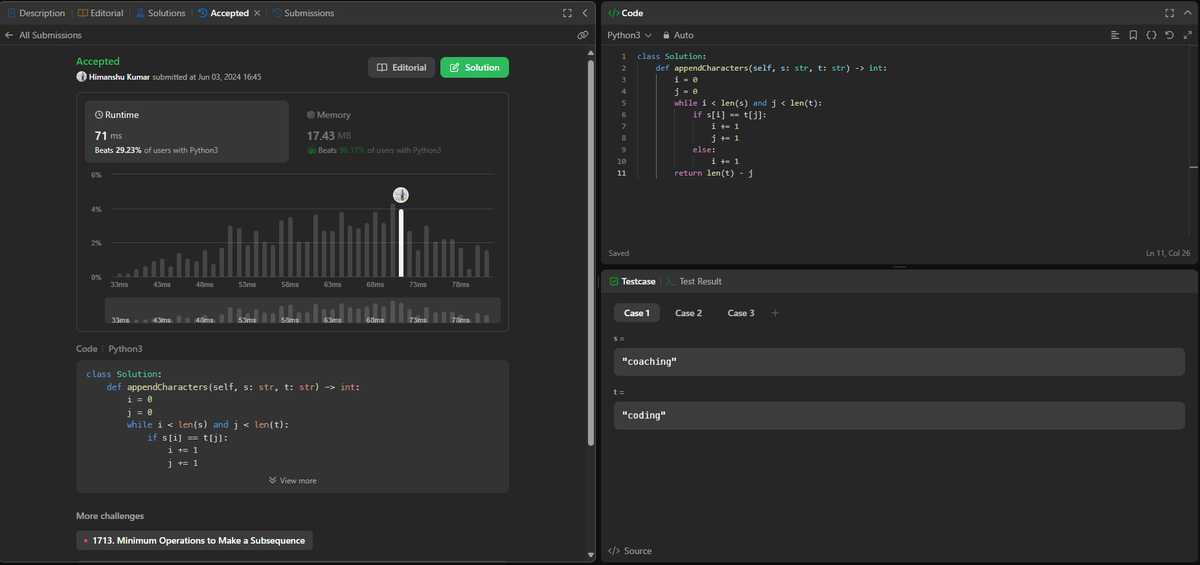1200x565 pixels.
Task: Edit the t input field "coding"
Action: point(899,415)
